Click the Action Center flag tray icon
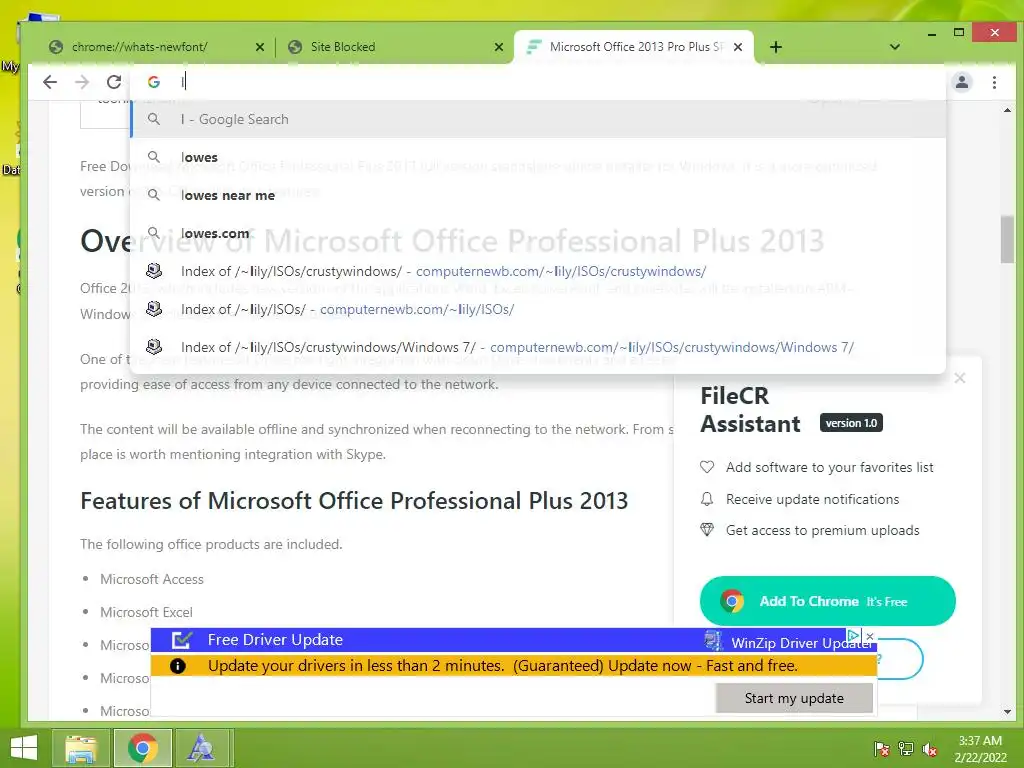The height and width of the screenshot is (768, 1024). click(881, 749)
